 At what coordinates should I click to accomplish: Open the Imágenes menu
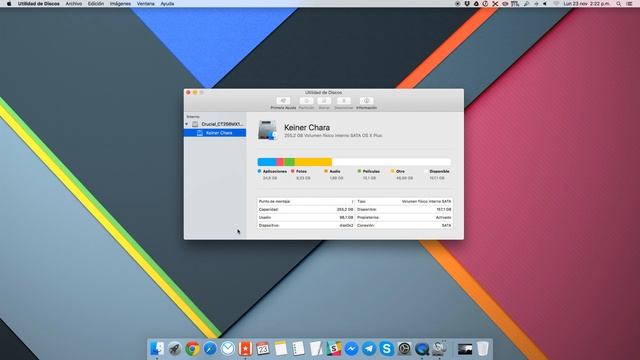[x=120, y=4]
